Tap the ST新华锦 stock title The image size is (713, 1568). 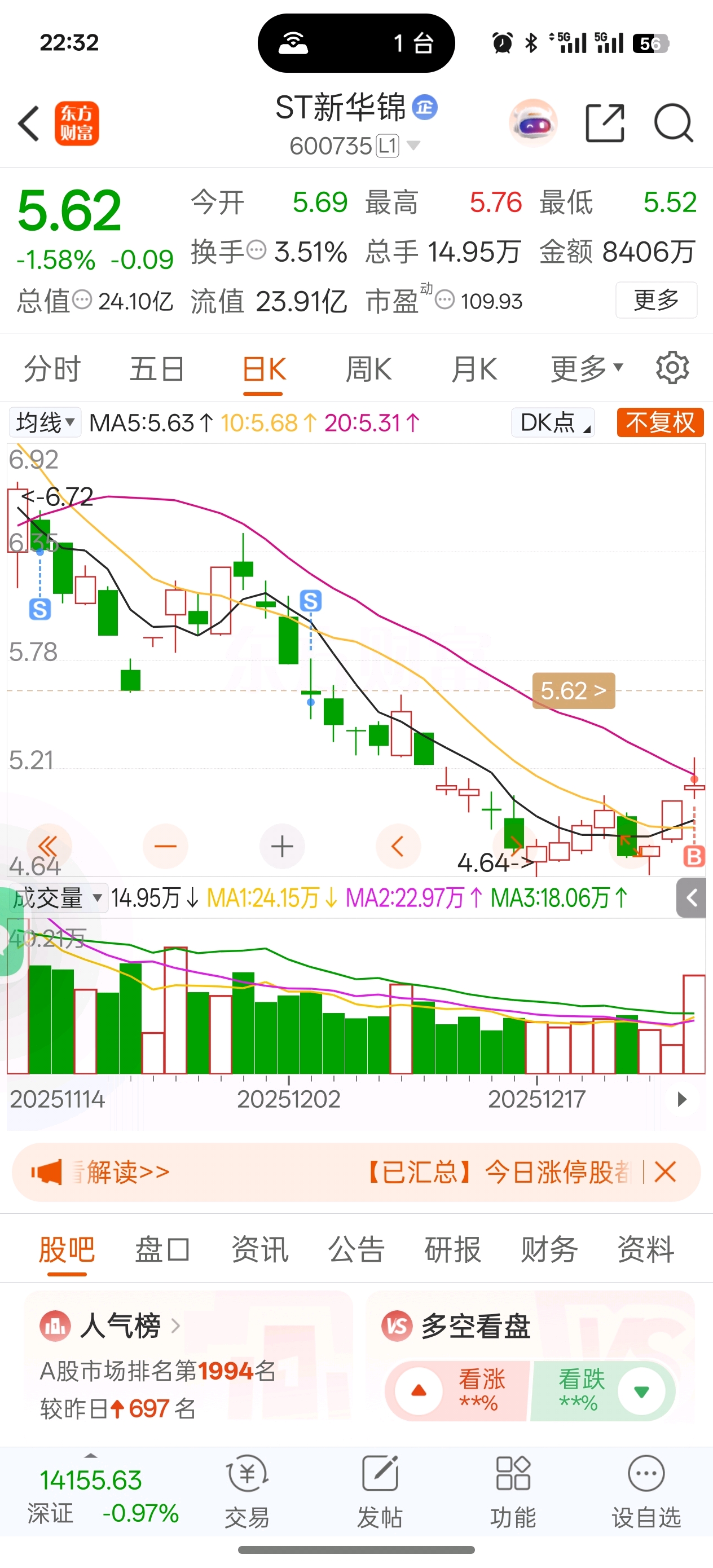coord(340,108)
